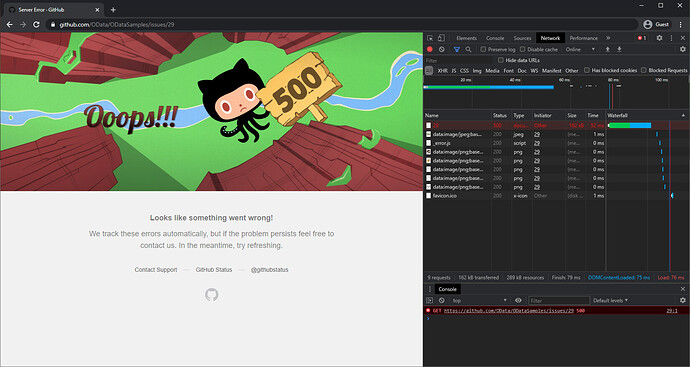Check the Blocked Requests checkbox
Viewport: 690px width, 367px height.
coord(644,70)
